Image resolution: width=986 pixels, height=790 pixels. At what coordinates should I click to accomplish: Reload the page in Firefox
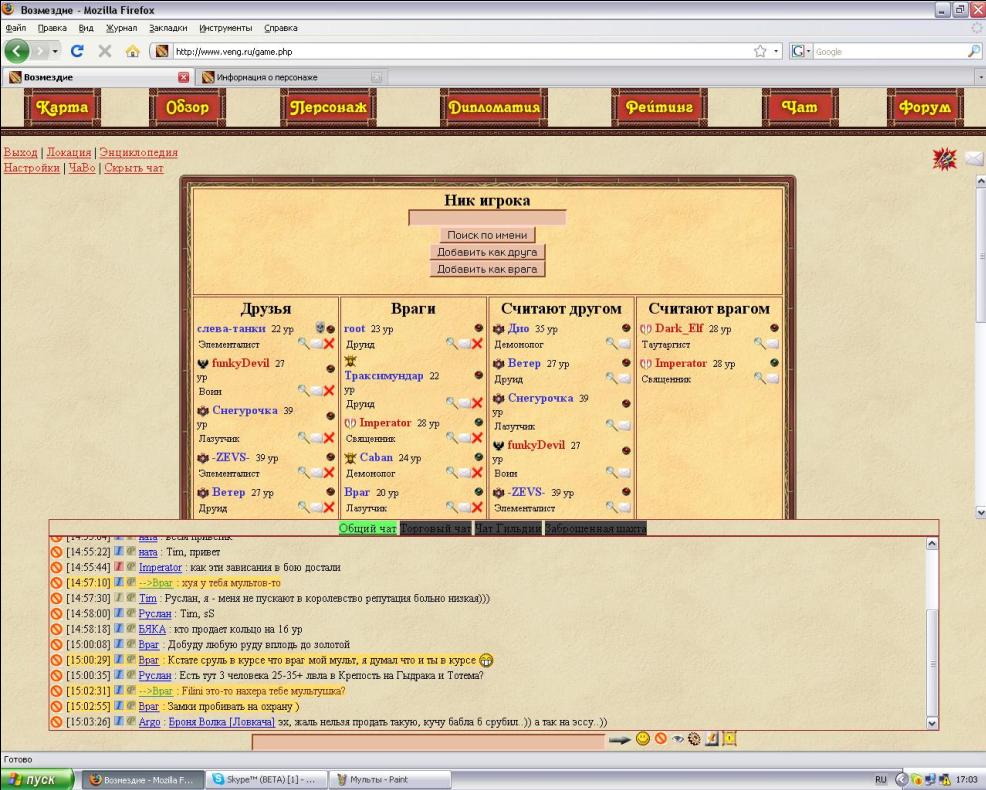(77, 51)
